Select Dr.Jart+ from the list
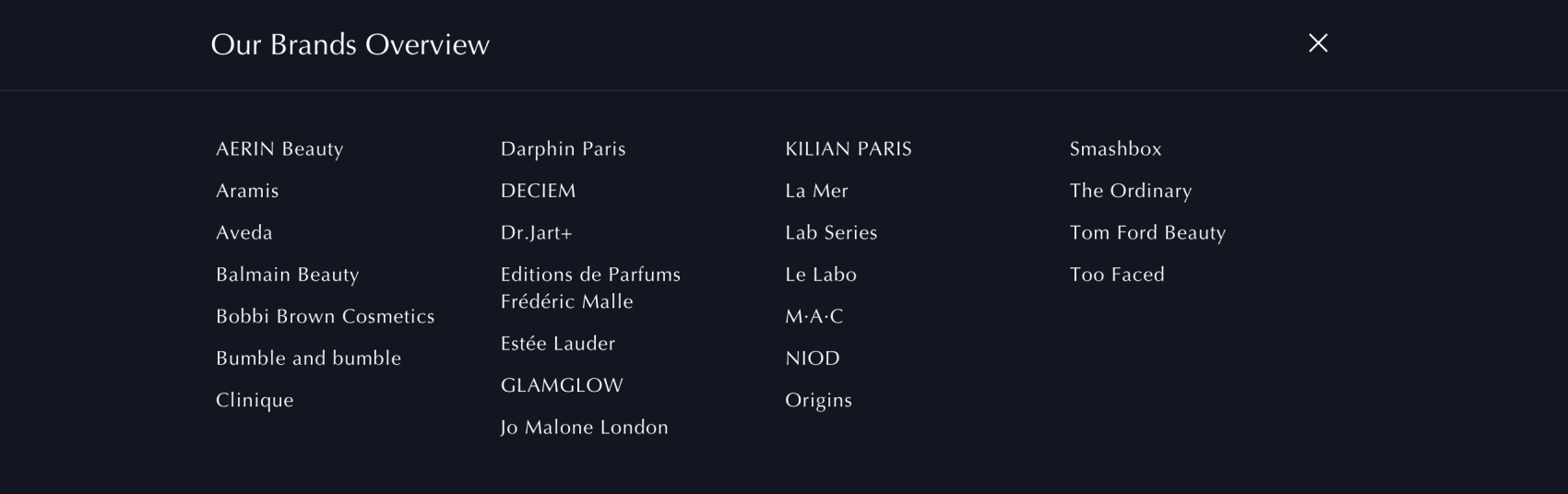Viewport: 1568px width, 494px height. (536, 233)
